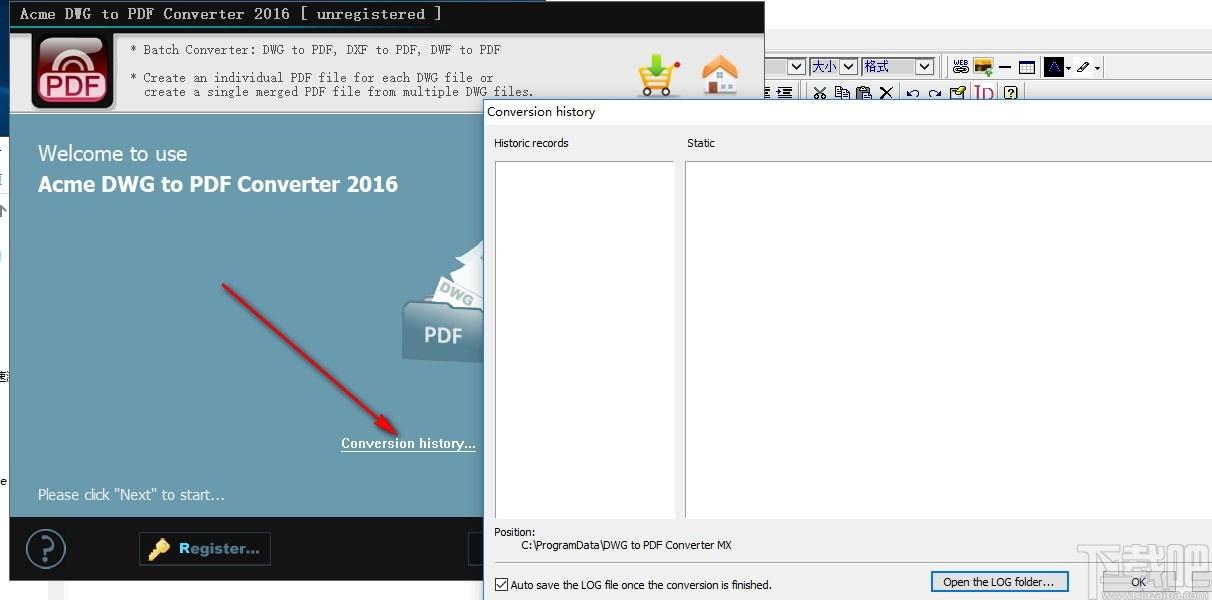Click the Open the LOG folder... button

point(999,582)
